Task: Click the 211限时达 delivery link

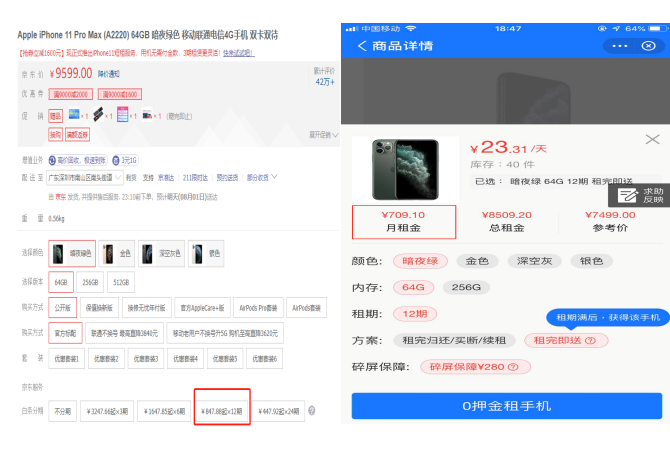Action: [195, 177]
